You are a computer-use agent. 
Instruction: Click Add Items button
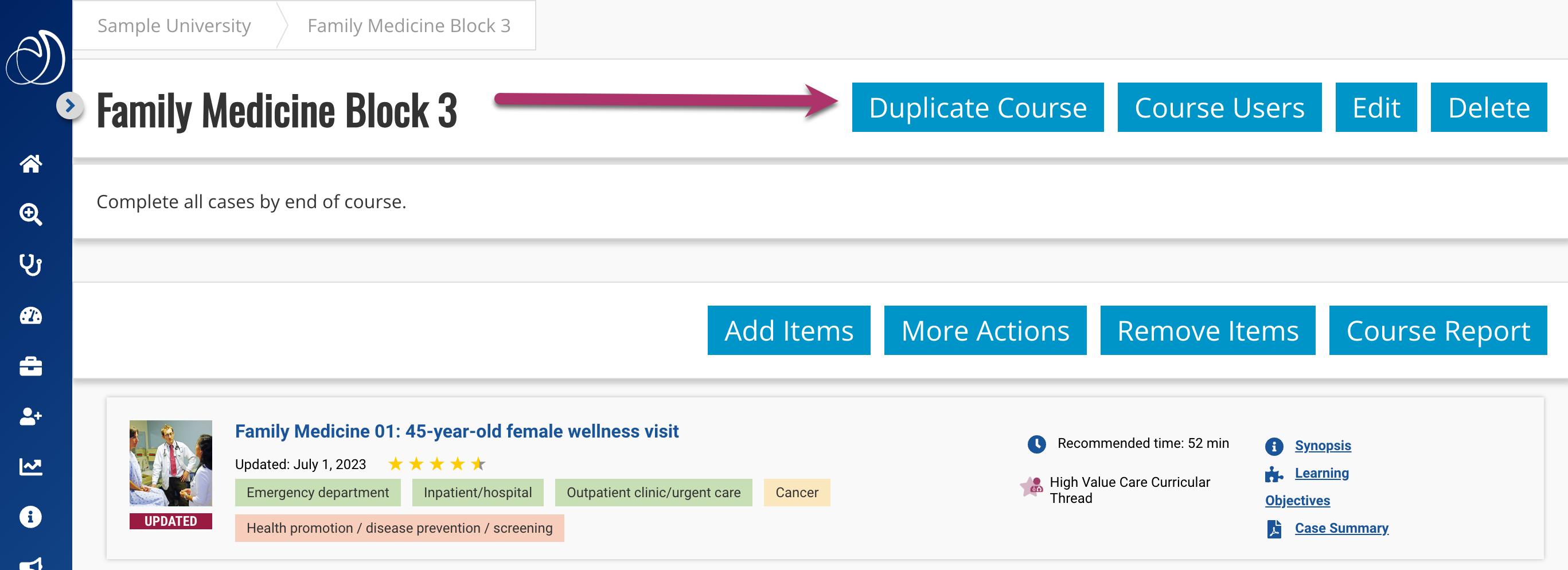pos(788,330)
